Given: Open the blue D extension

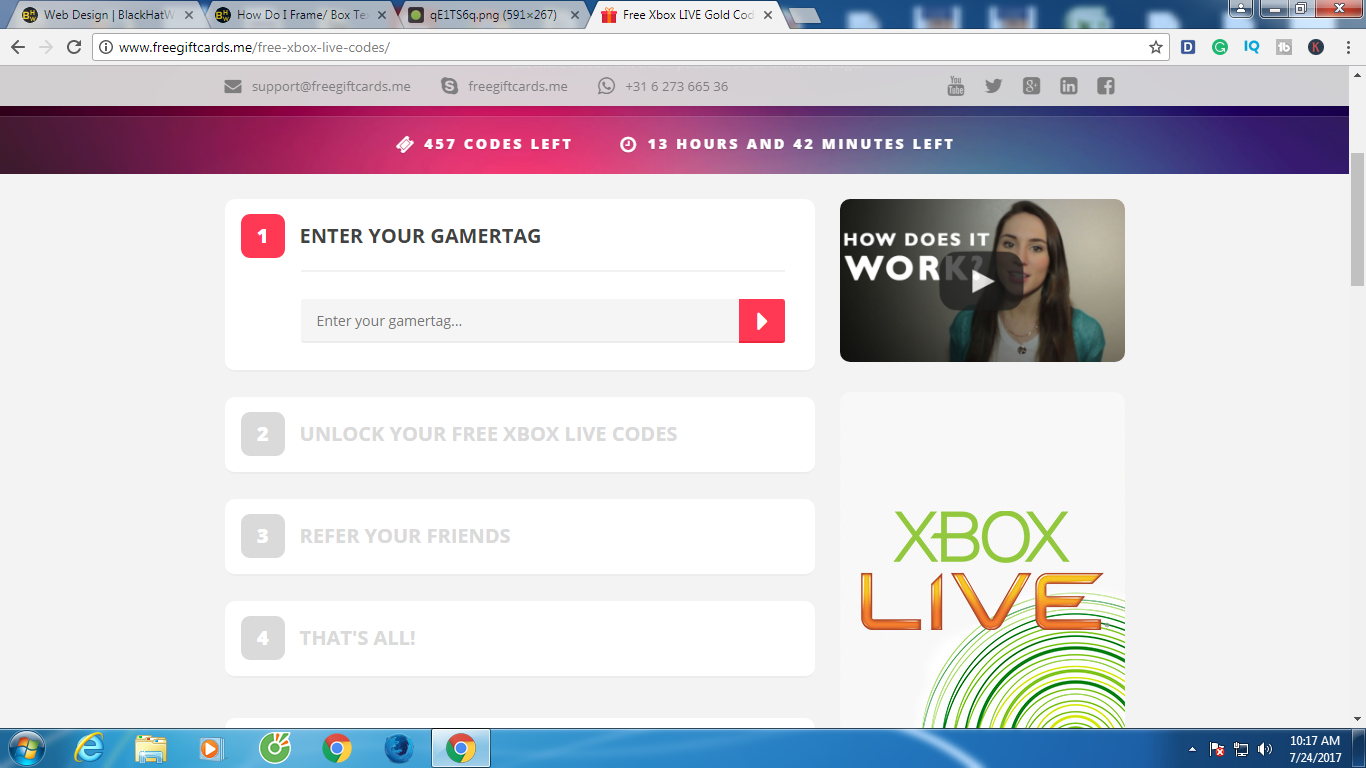Looking at the screenshot, I should (1188, 47).
